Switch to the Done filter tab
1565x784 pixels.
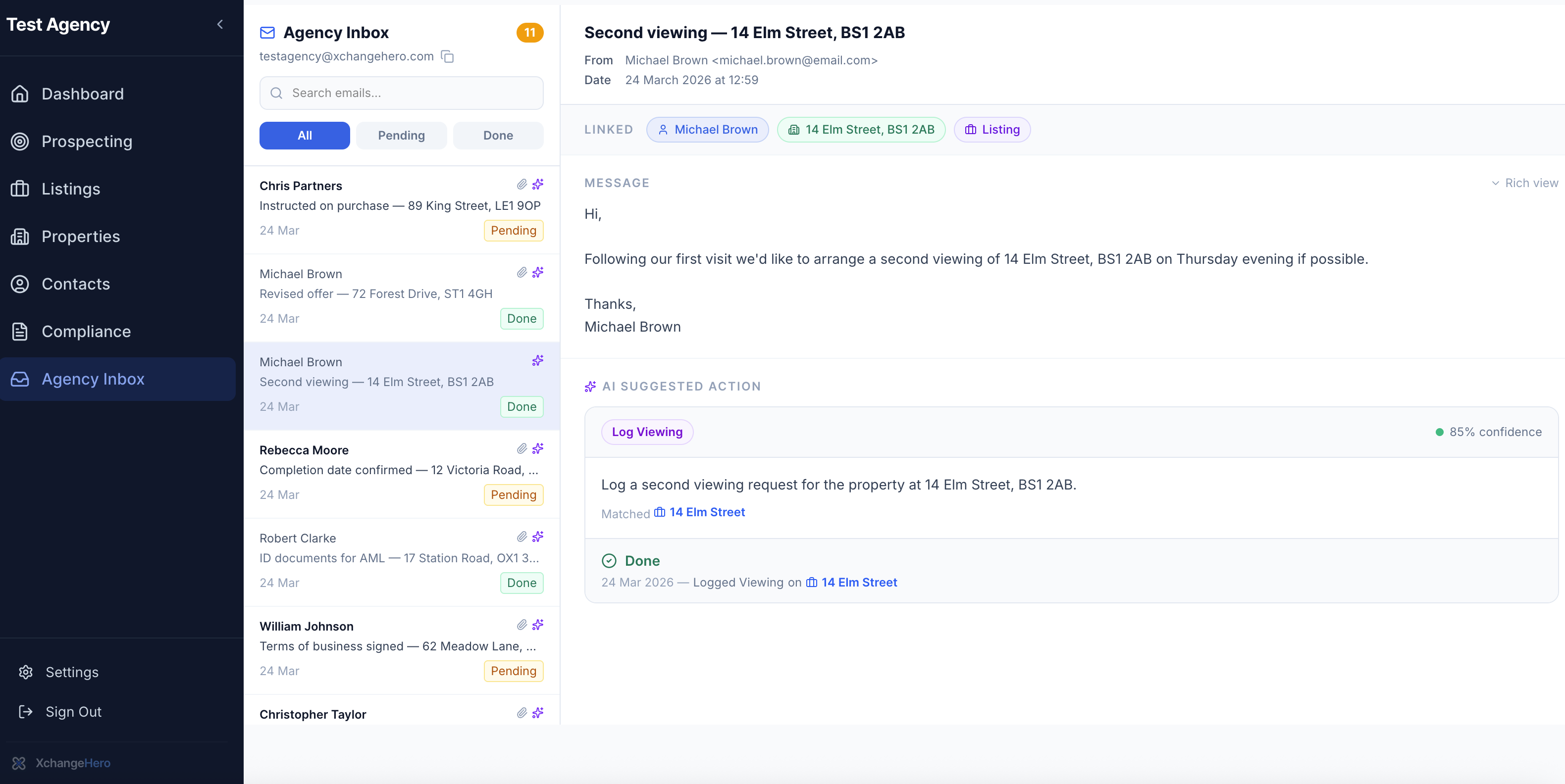[x=498, y=135]
